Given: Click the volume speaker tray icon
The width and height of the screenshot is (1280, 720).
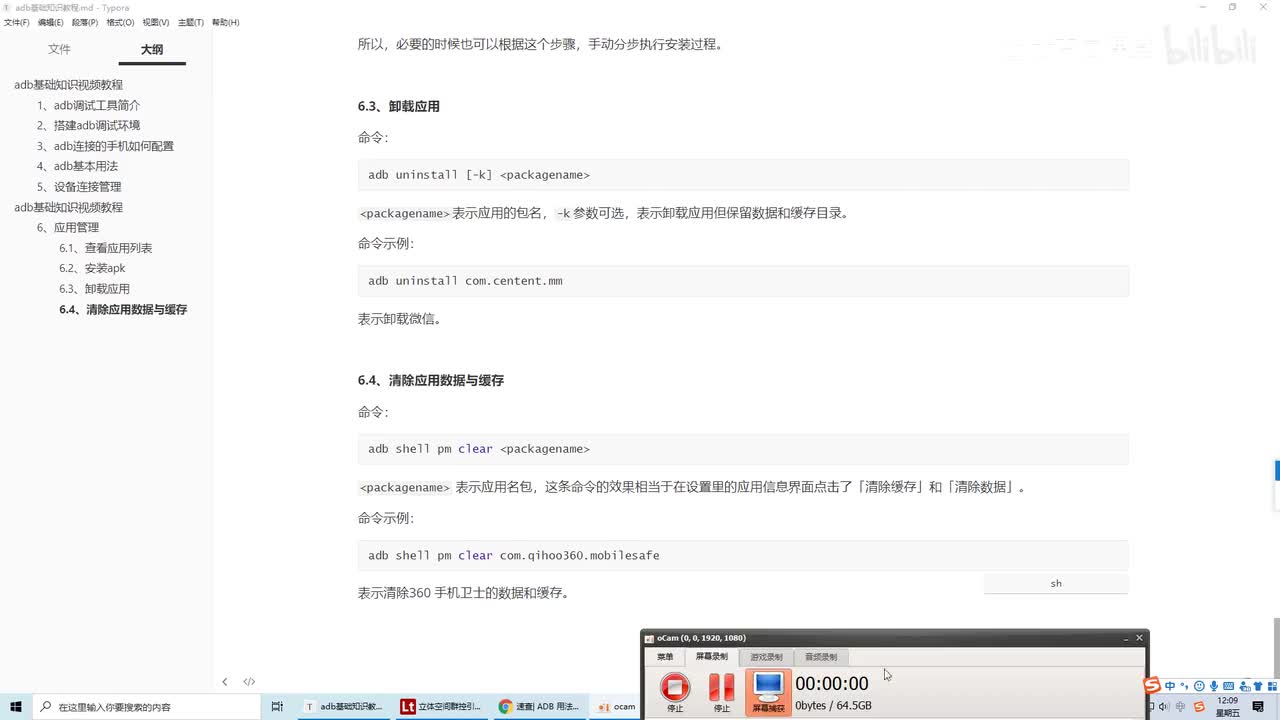Looking at the screenshot, I should pos(1165,707).
